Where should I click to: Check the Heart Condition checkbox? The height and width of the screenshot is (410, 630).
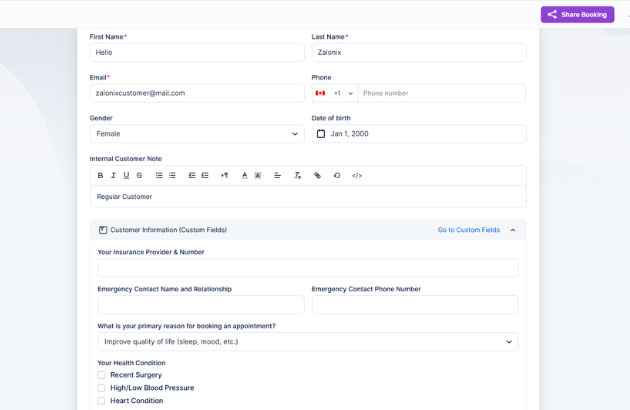coord(101,401)
